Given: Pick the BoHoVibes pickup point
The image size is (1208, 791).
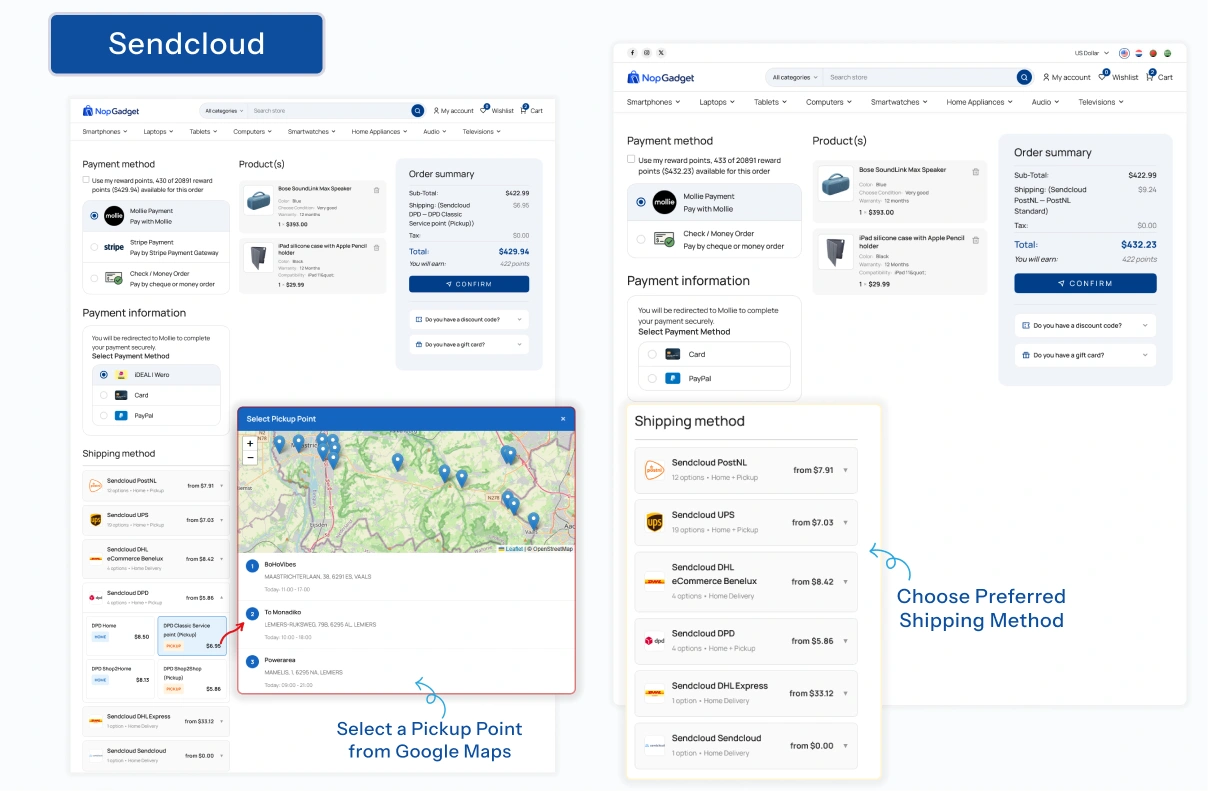Looking at the screenshot, I should click(406, 577).
